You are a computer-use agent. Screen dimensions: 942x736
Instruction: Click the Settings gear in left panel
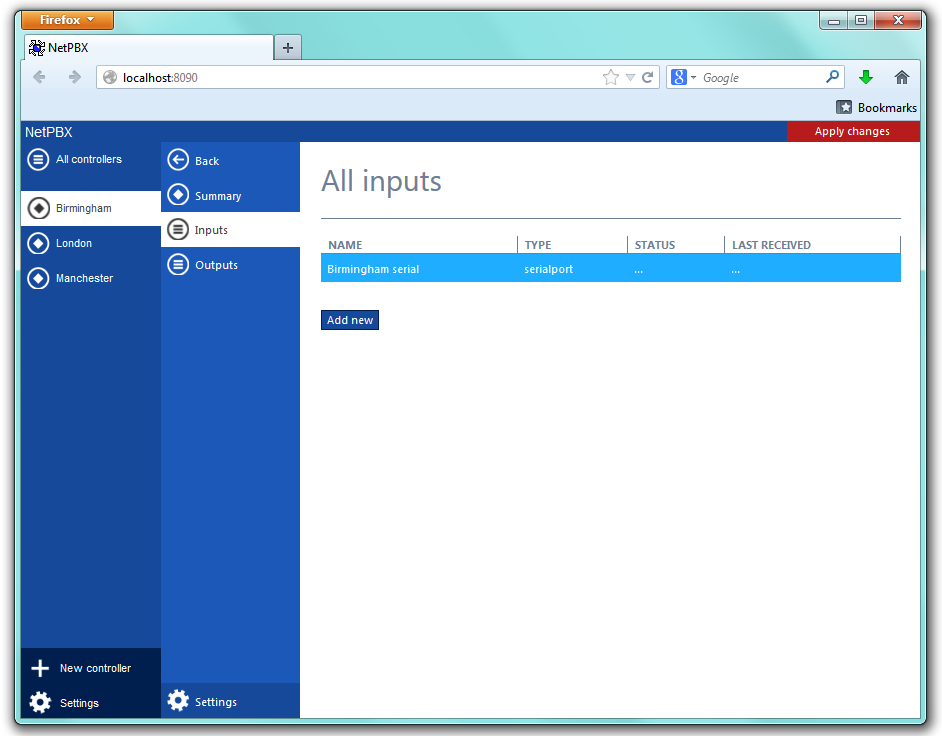pos(40,703)
